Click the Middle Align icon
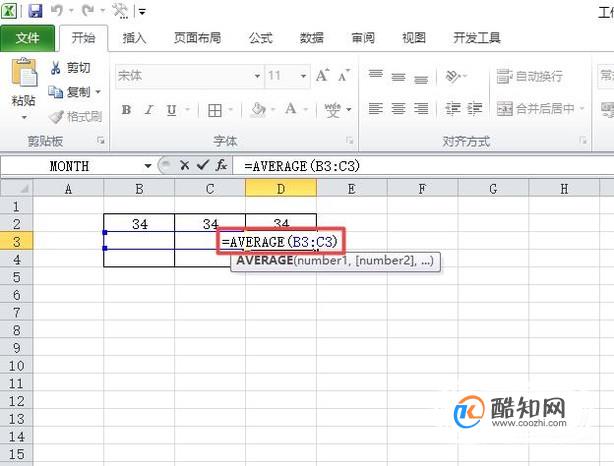This screenshot has width=614, height=466. coord(398,76)
